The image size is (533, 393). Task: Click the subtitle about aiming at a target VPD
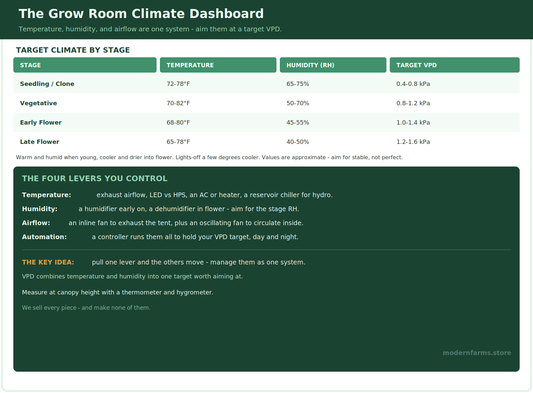(x=150, y=29)
